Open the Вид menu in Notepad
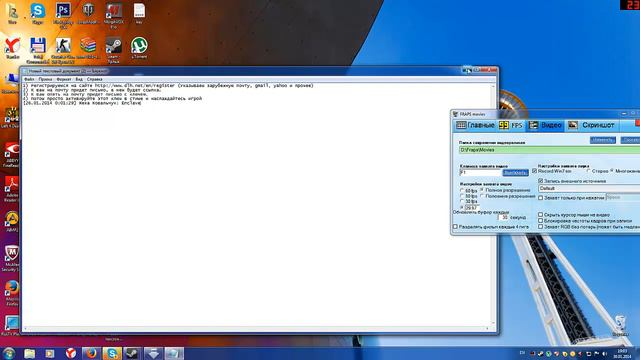Image resolution: width=640 pixels, height=360 pixels. click(79, 79)
